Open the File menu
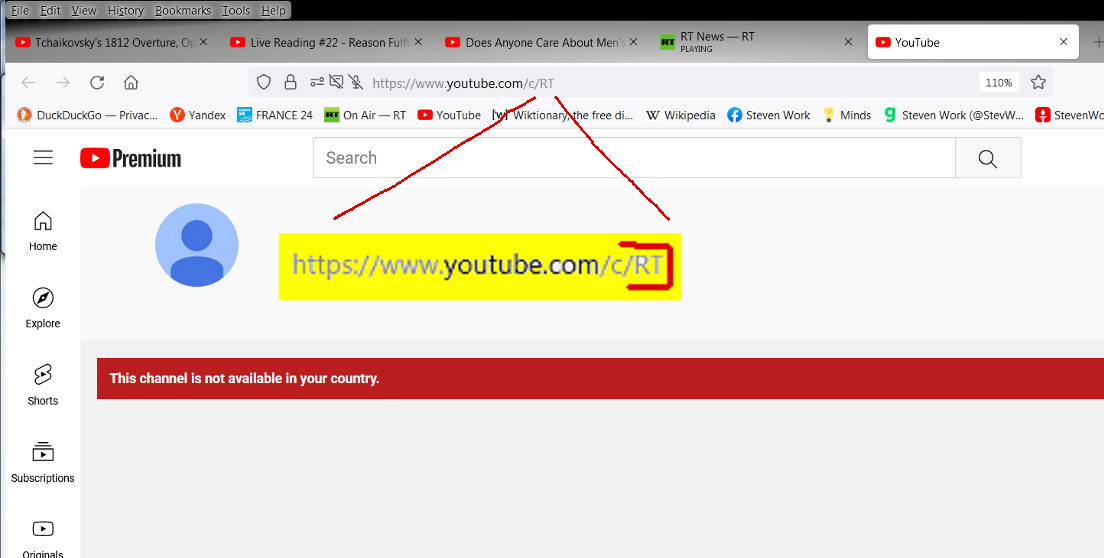 20,11
